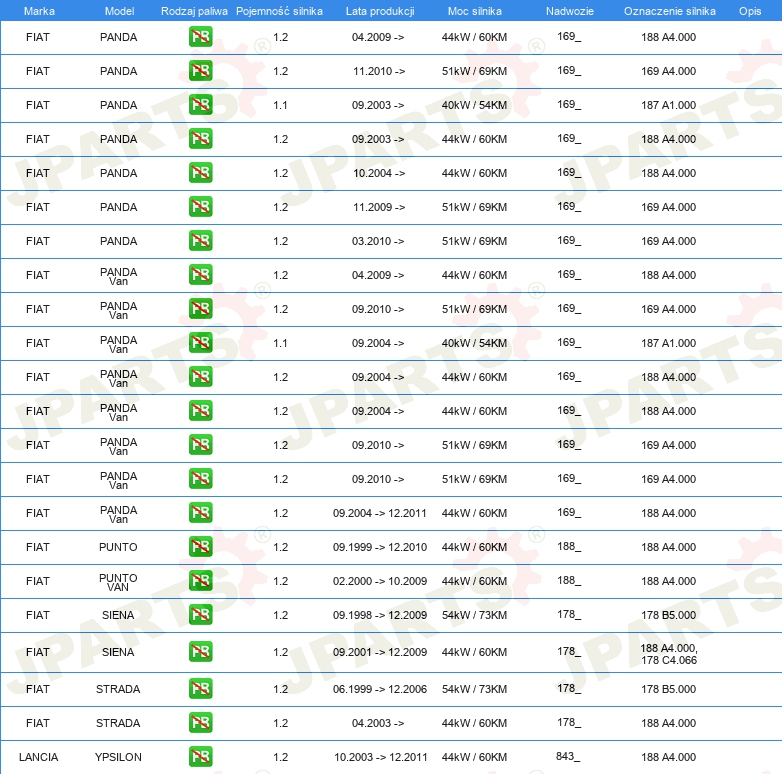This screenshot has width=782, height=774.
Task: Click fuel icon in PANDA Van 09.2004 -> 12.2011 row
Action: pyautogui.click(x=200, y=513)
